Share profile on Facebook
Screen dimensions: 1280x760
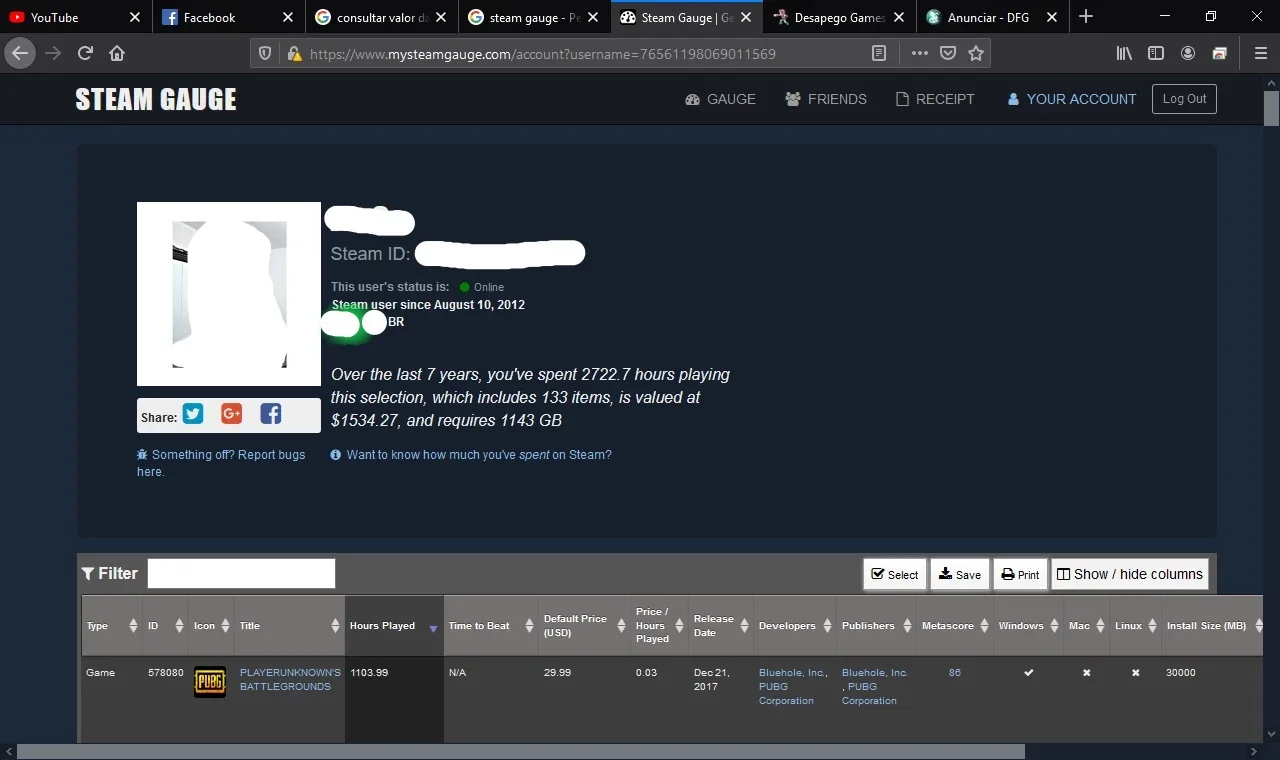[x=271, y=414]
